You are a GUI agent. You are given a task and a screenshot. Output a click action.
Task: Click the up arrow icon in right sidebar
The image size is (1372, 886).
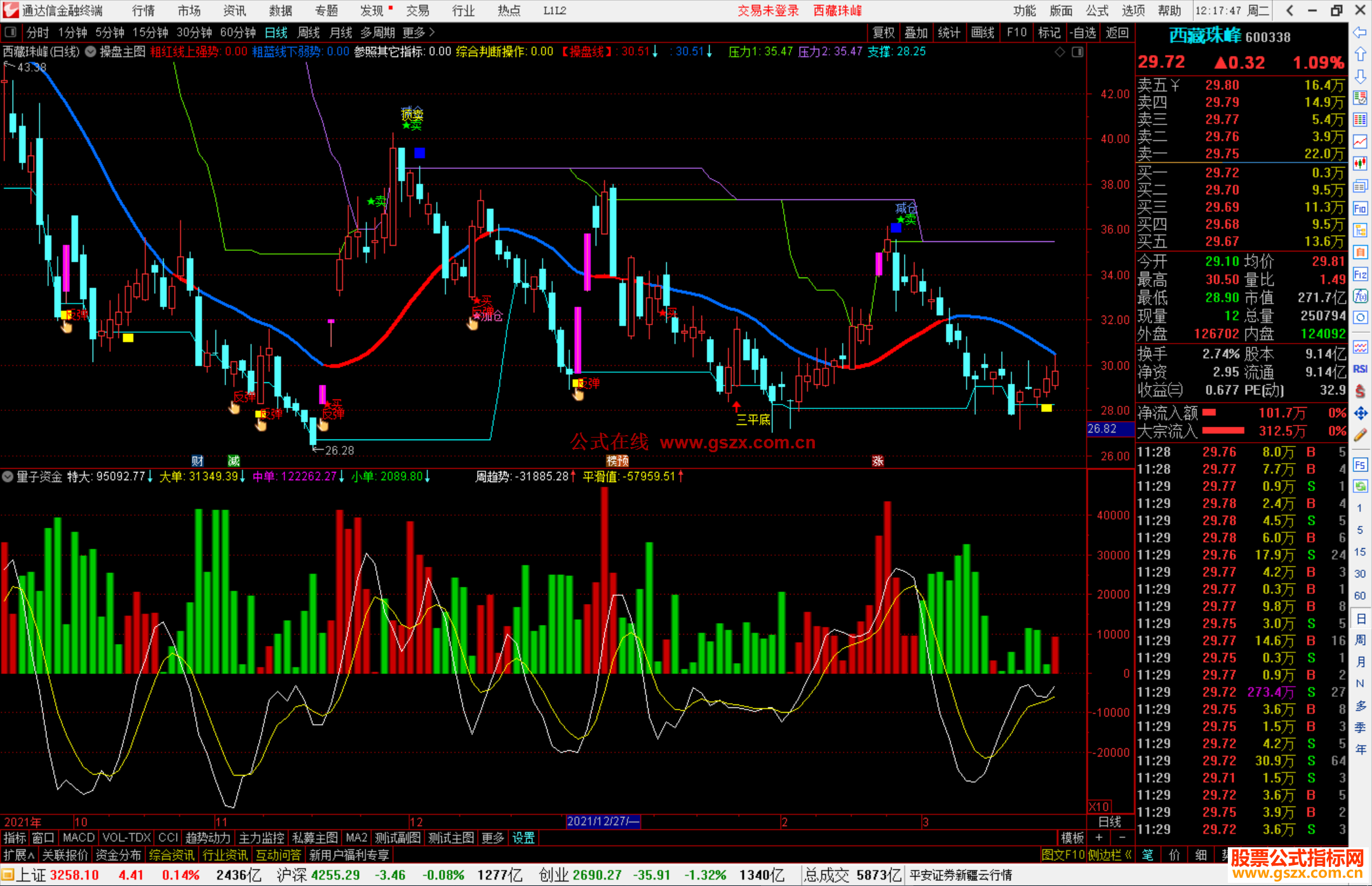(1360, 54)
